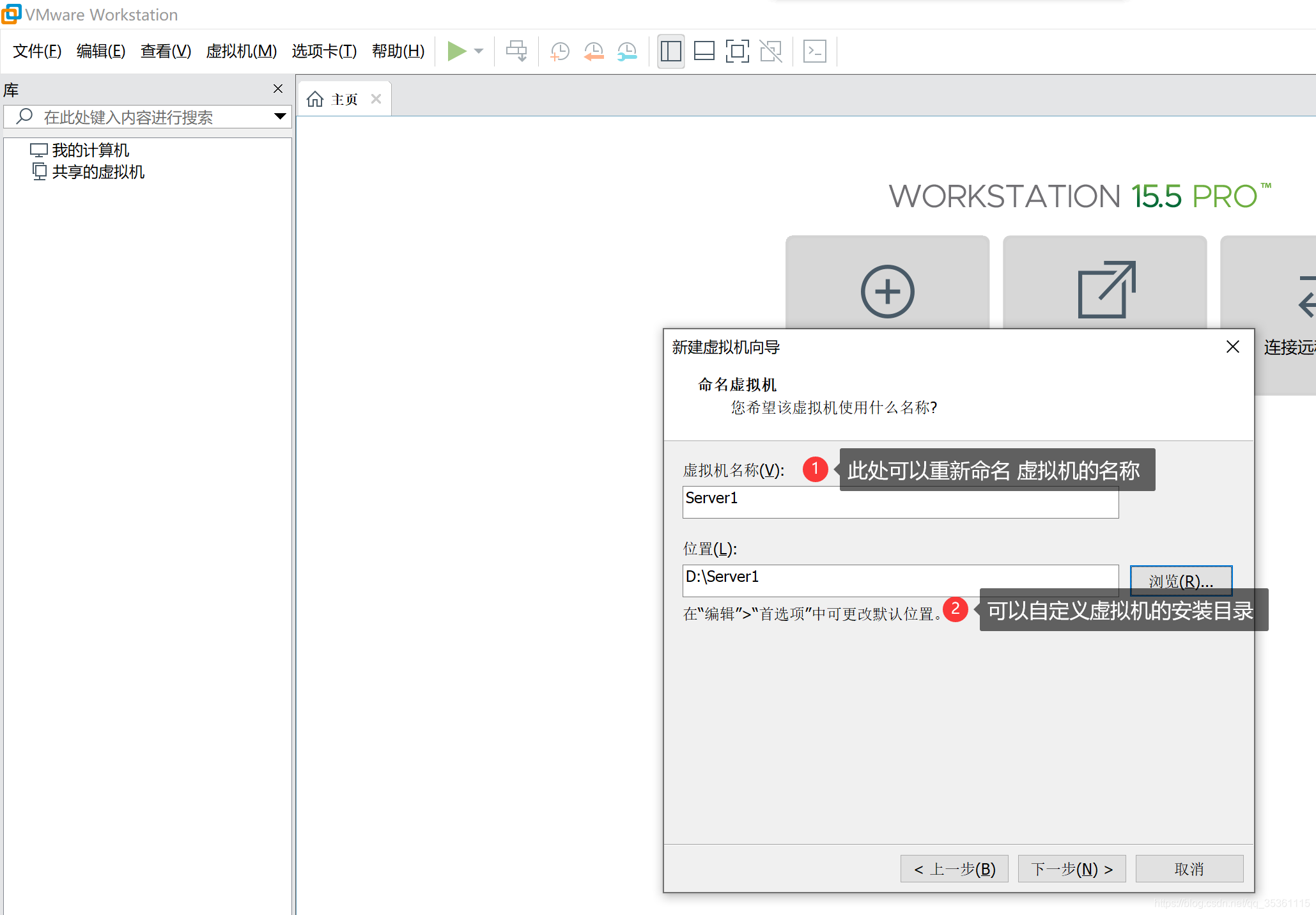This screenshot has width=1316, height=915.
Task: Open the power options dropdown arrow
Action: [479, 51]
